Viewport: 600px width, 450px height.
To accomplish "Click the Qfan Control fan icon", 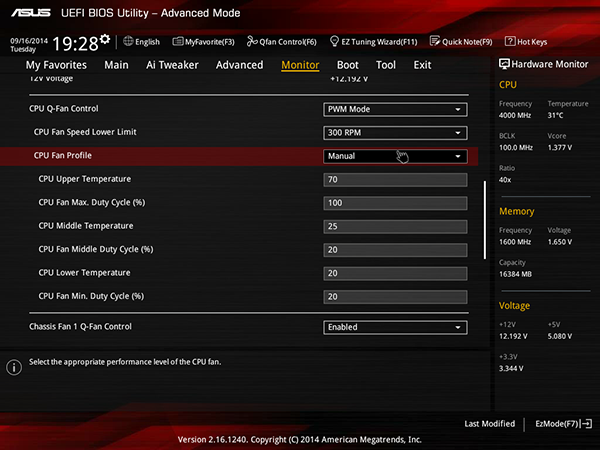I will coord(252,41).
